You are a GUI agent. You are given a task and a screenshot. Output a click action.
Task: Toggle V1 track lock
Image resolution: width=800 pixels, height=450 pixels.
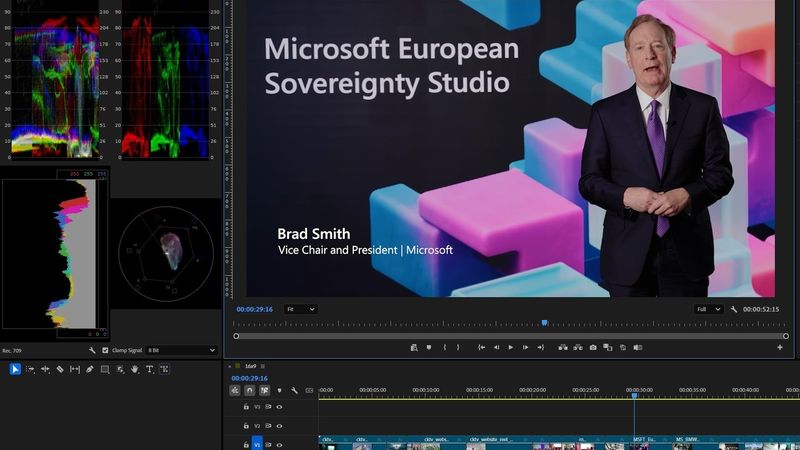click(246, 445)
